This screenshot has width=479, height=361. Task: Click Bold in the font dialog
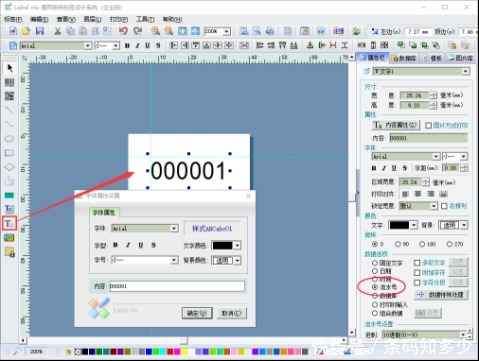(116, 245)
